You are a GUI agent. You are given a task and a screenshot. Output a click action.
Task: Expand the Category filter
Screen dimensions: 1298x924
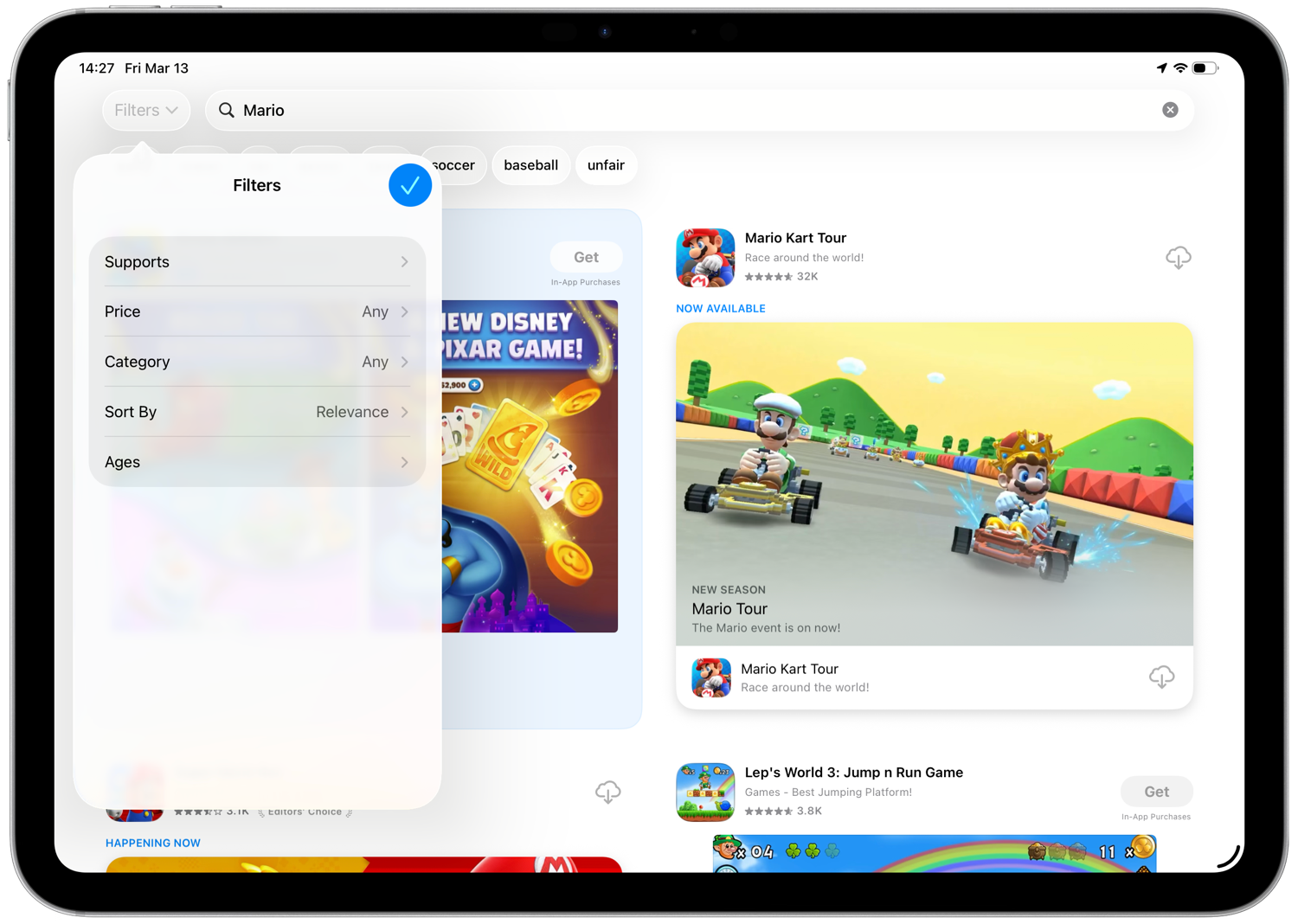click(x=256, y=362)
